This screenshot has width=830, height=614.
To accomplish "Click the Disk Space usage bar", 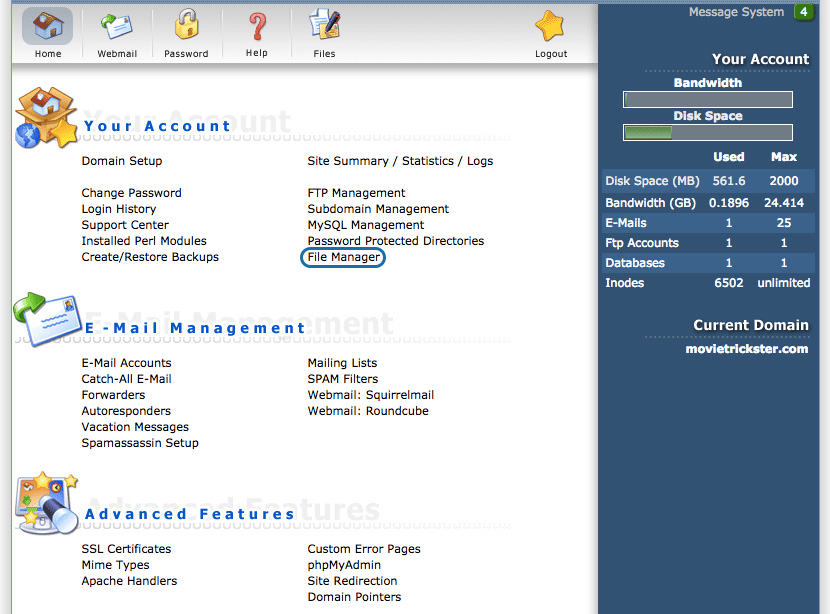I will (x=708, y=132).
